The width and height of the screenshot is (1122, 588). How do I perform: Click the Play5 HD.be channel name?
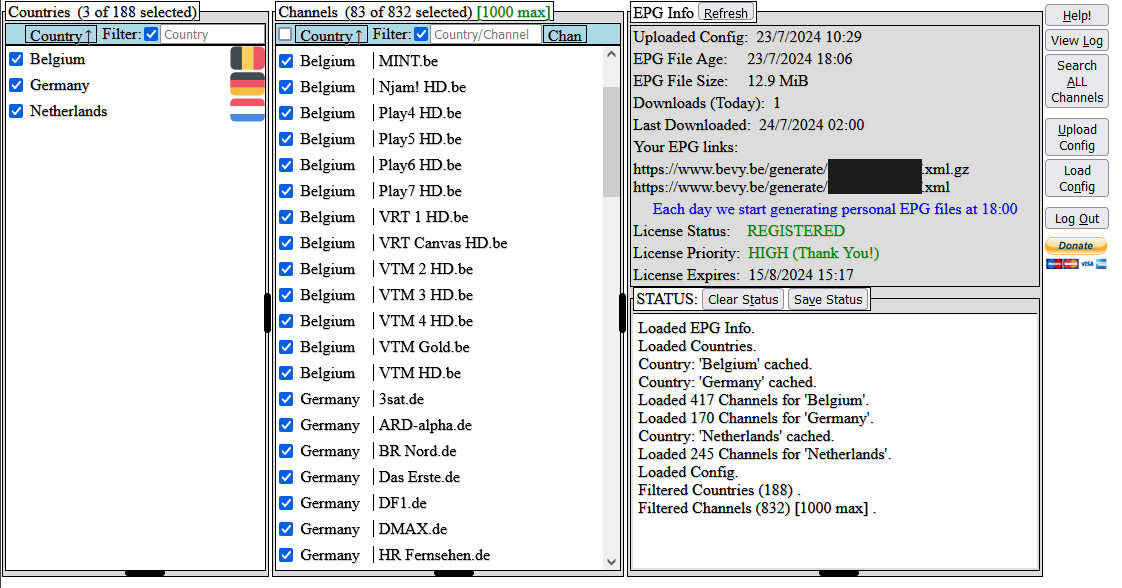click(x=420, y=139)
